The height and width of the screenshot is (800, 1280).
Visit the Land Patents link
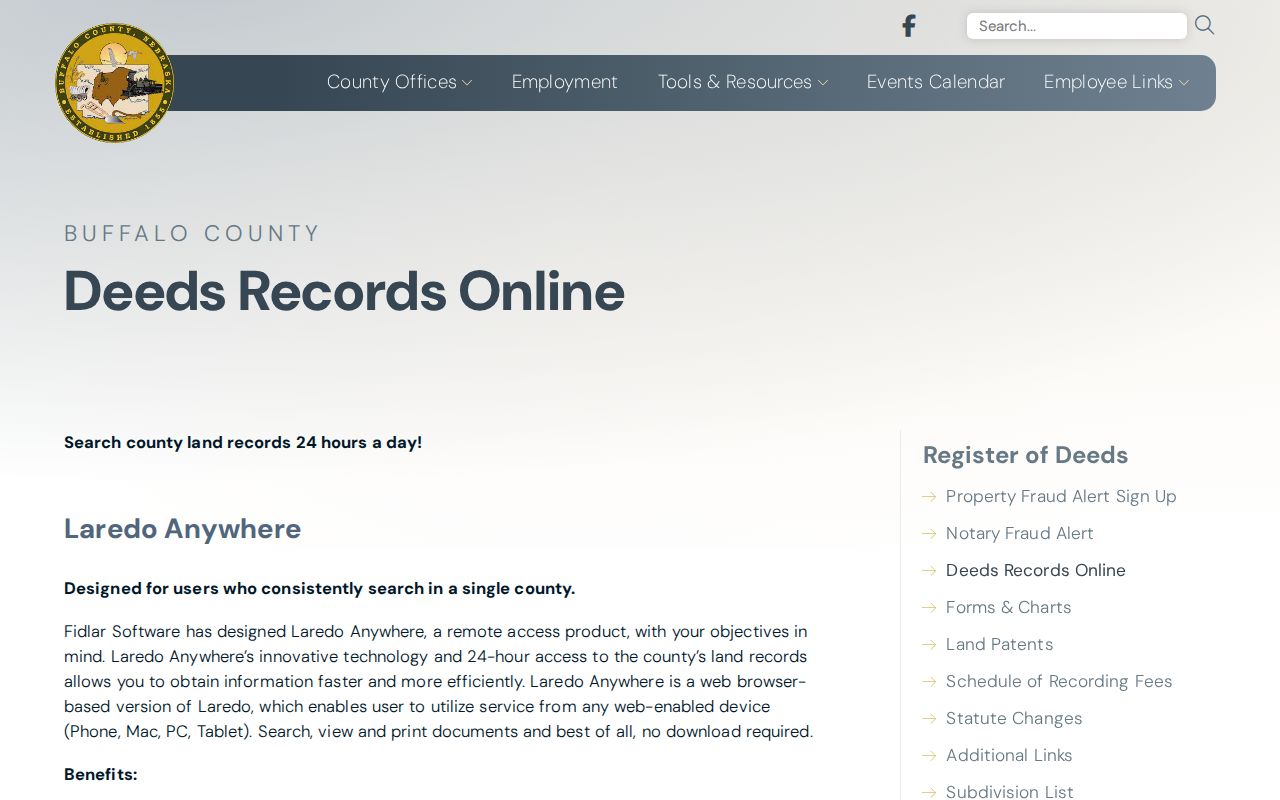coord(999,644)
